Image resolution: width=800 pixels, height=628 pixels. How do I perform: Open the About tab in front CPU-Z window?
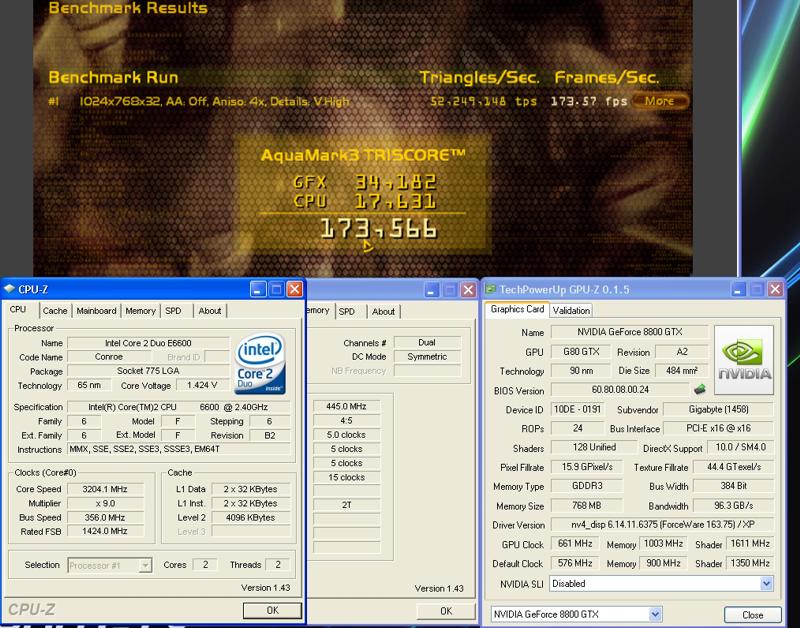click(210, 311)
